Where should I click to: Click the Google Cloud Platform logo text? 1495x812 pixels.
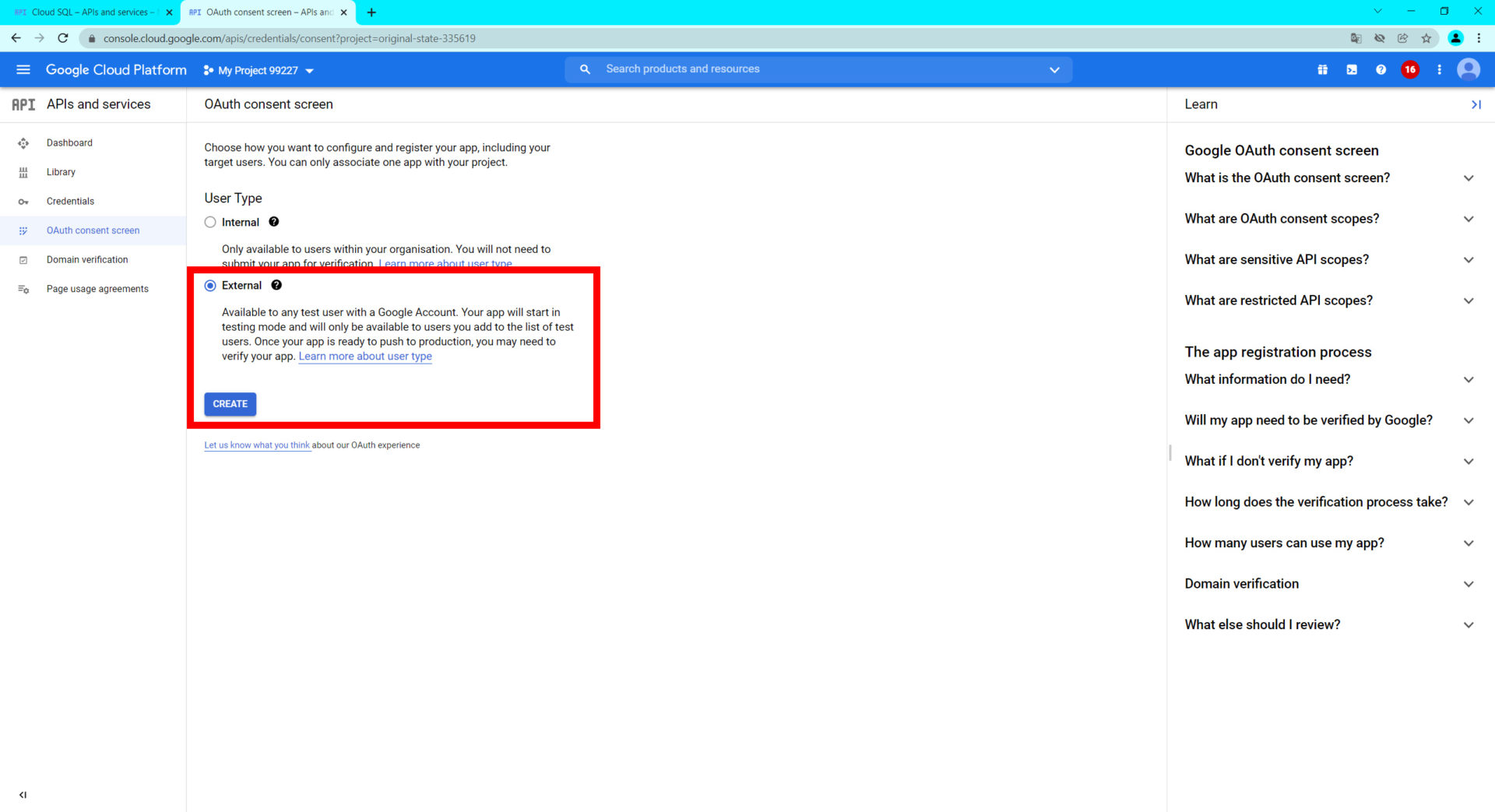[x=116, y=69]
